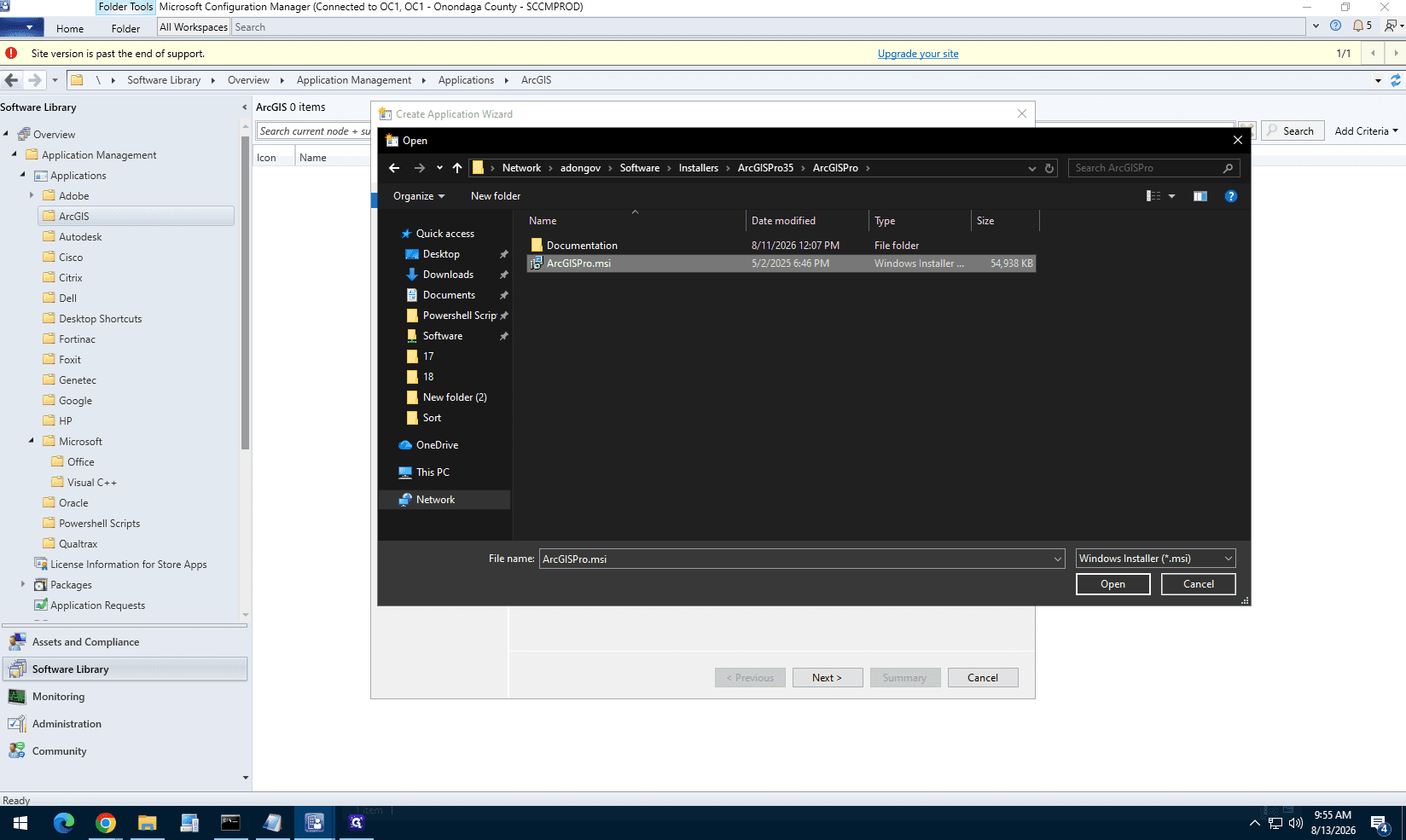Sort files by Date modified column

point(807,221)
